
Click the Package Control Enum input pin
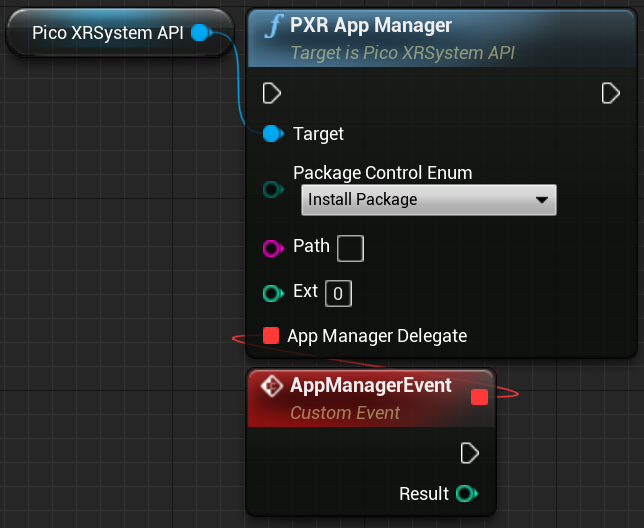(273, 190)
